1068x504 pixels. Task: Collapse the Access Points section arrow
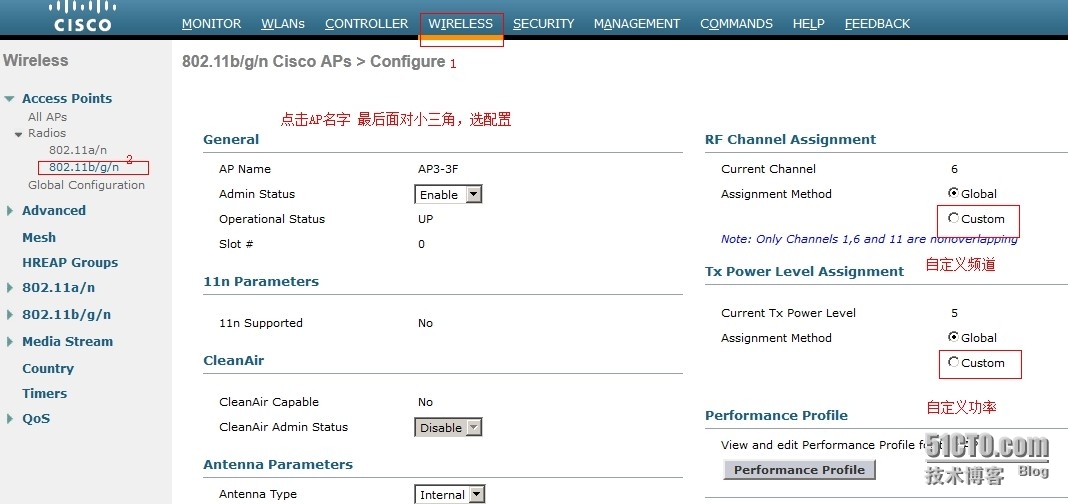click(x=9, y=99)
